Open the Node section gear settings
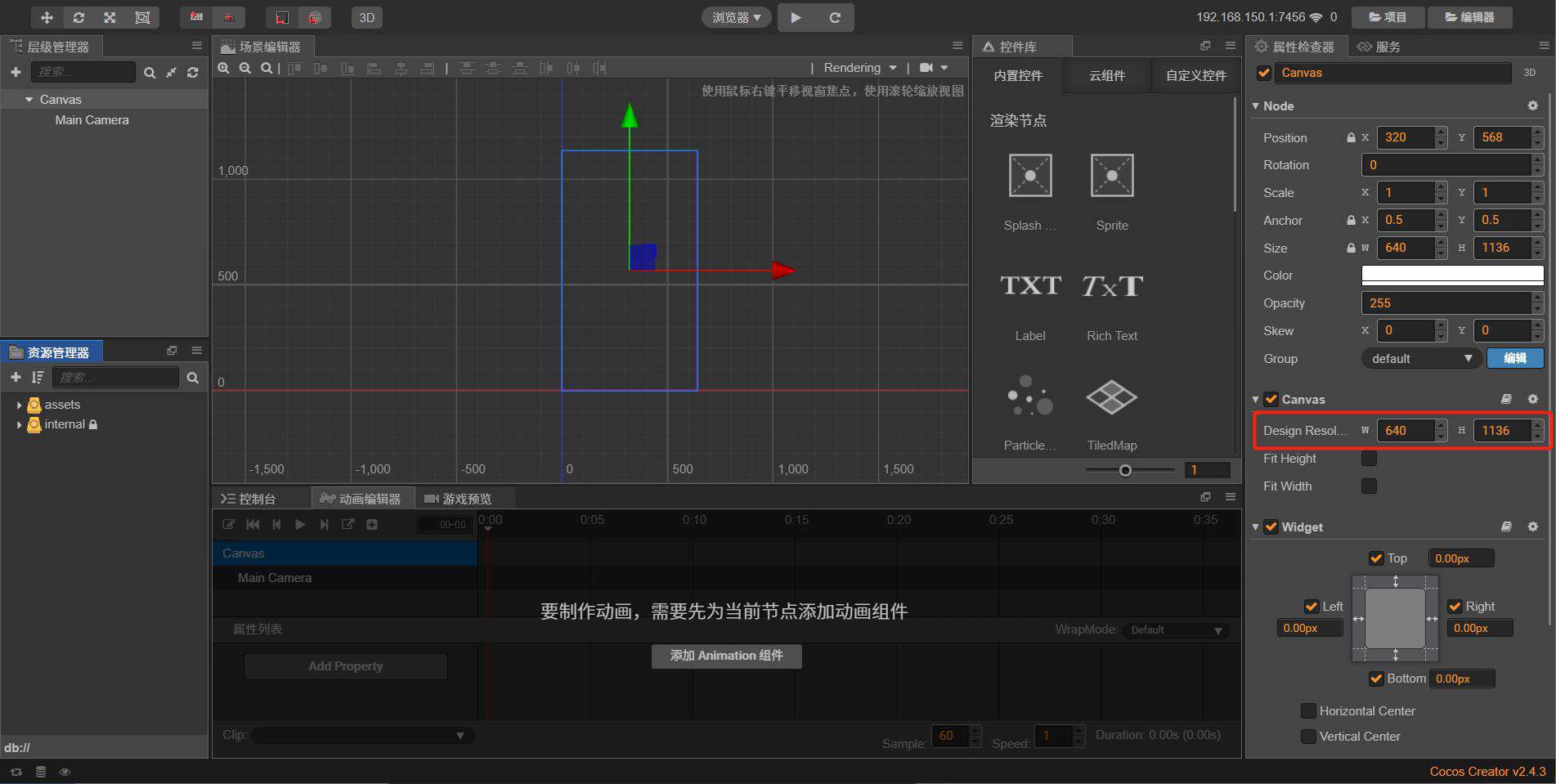1556x784 pixels. [x=1533, y=105]
